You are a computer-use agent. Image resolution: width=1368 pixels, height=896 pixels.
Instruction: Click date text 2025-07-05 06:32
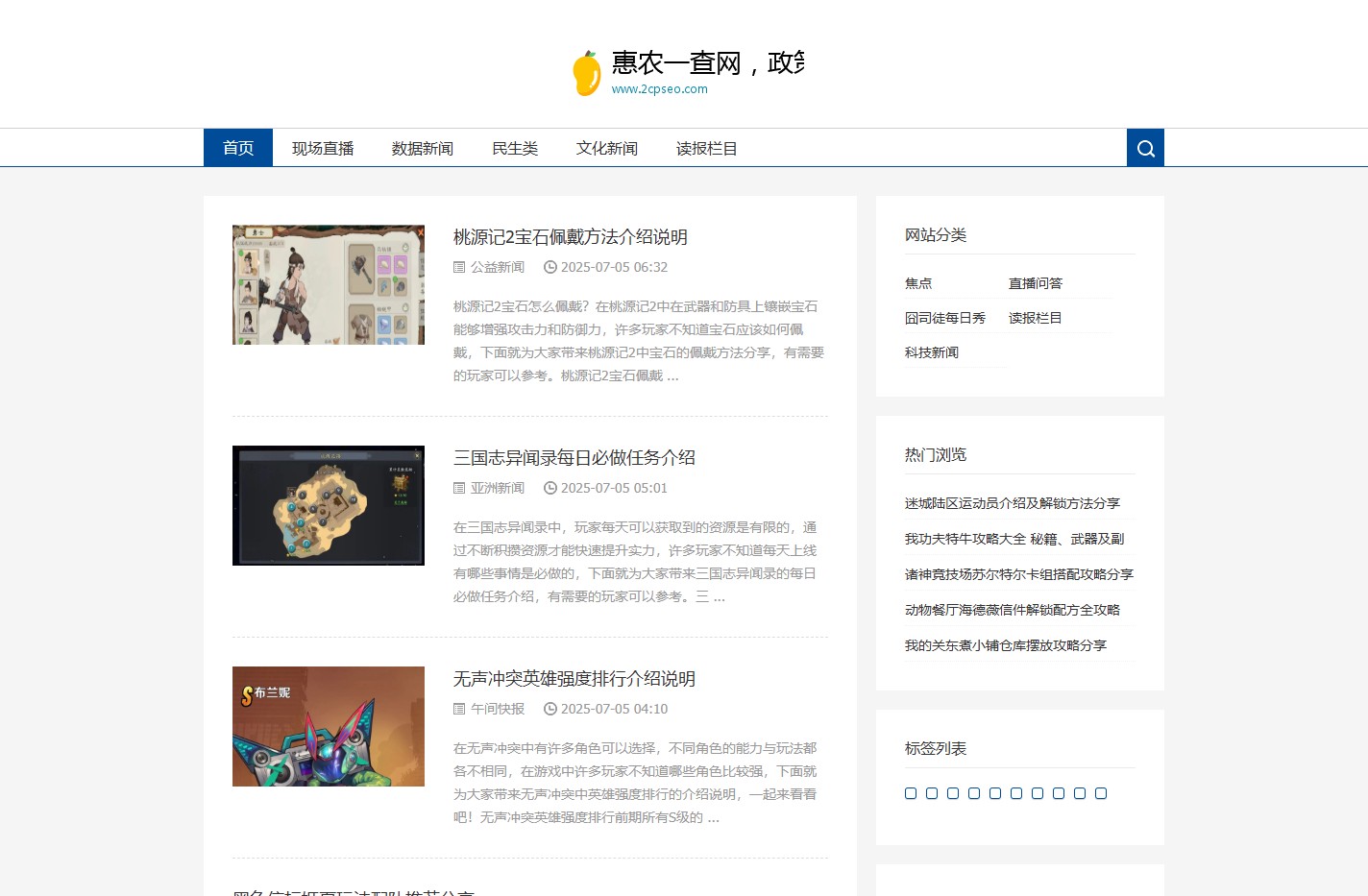coord(614,268)
